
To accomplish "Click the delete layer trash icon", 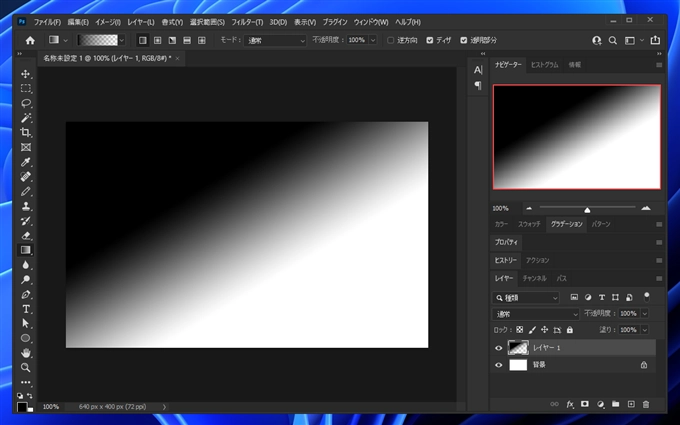I will 646,404.
